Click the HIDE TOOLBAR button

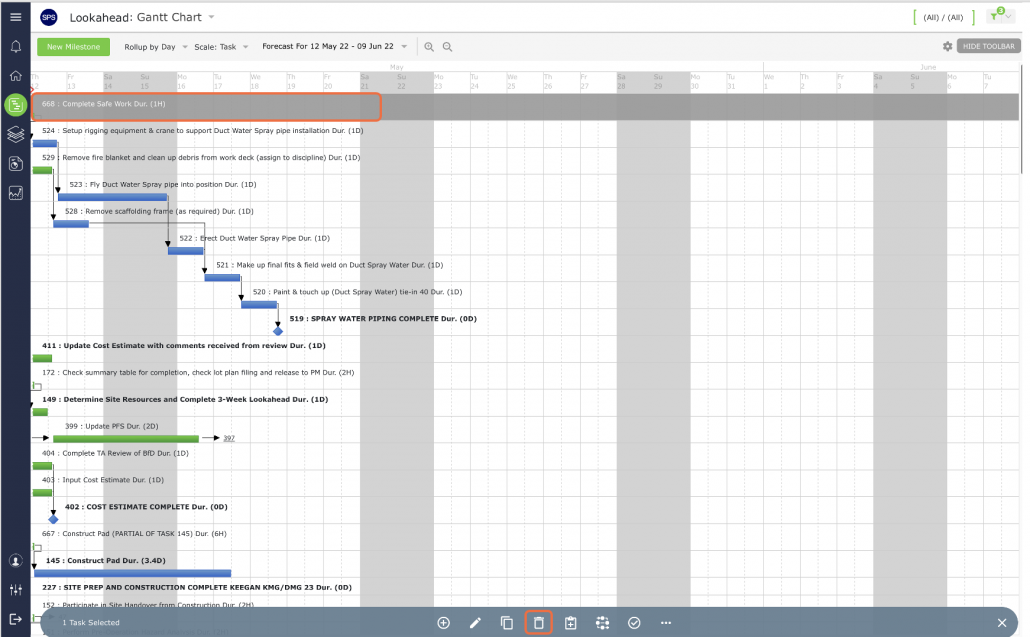989,46
